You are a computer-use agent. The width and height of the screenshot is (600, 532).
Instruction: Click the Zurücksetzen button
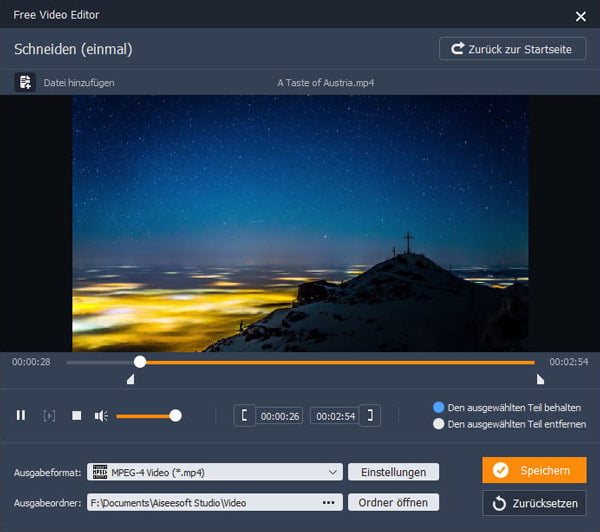click(534, 503)
